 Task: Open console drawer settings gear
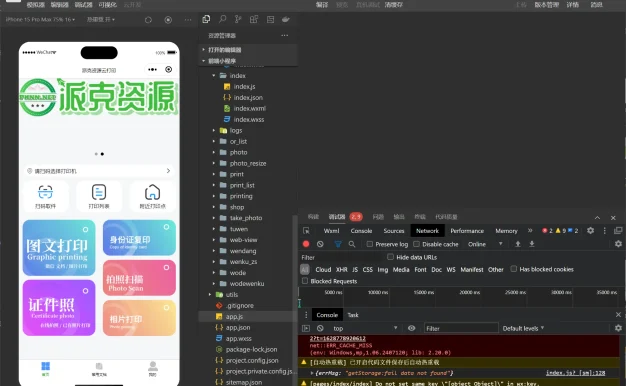click(x=618, y=328)
